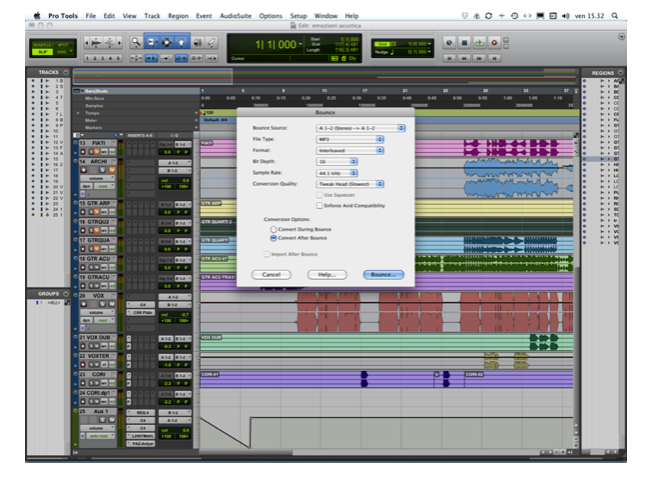Open the Sample Rate dropdown

(337, 173)
